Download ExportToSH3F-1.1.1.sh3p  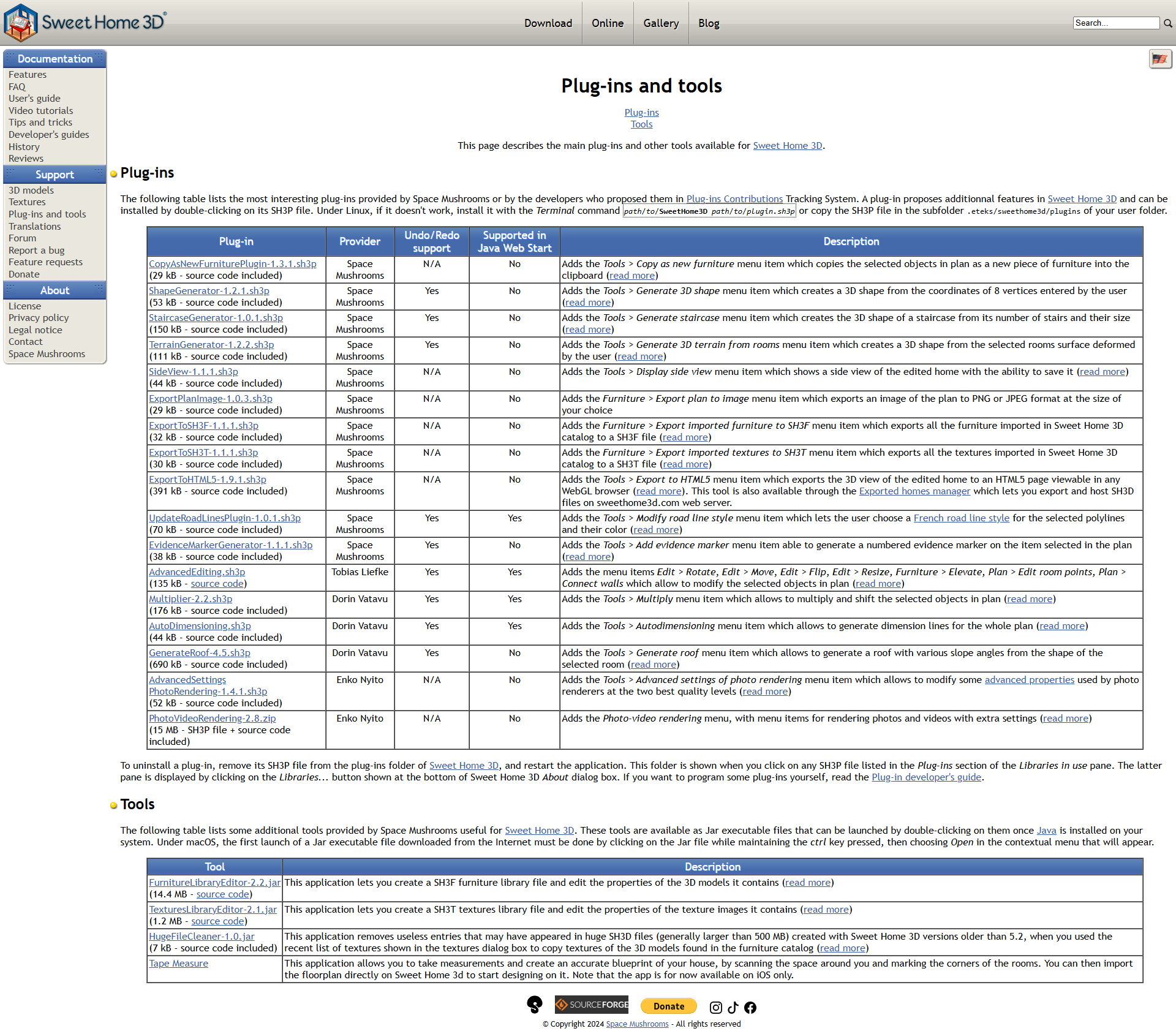point(203,425)
